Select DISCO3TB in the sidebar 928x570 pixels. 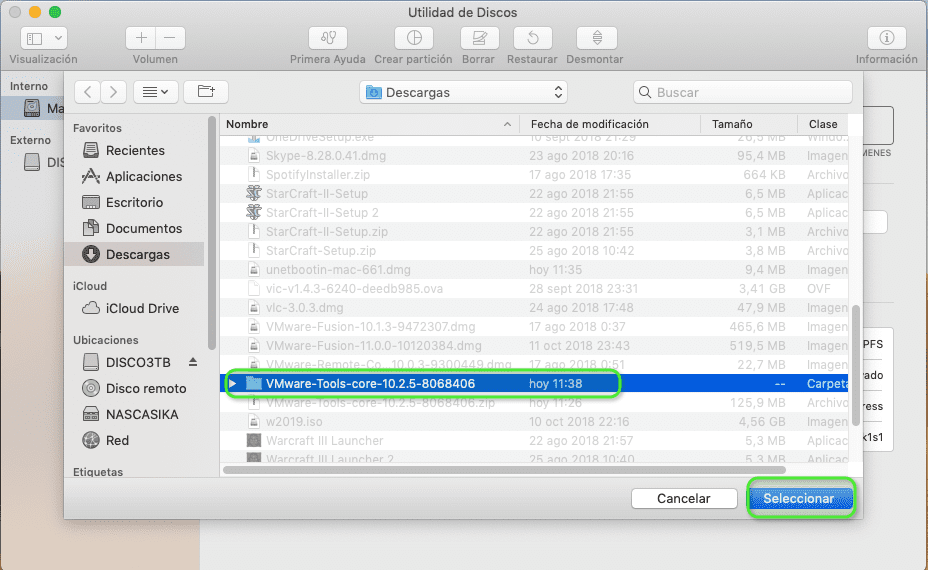click(127, 362)
